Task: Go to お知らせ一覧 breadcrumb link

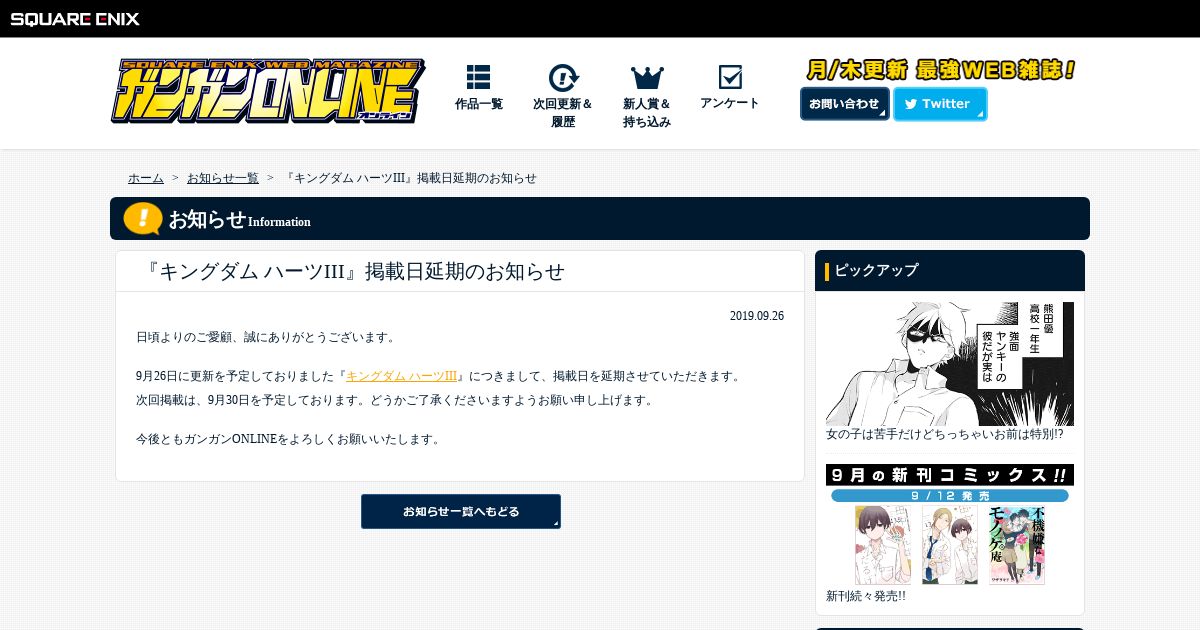Action: coord(223,178)
